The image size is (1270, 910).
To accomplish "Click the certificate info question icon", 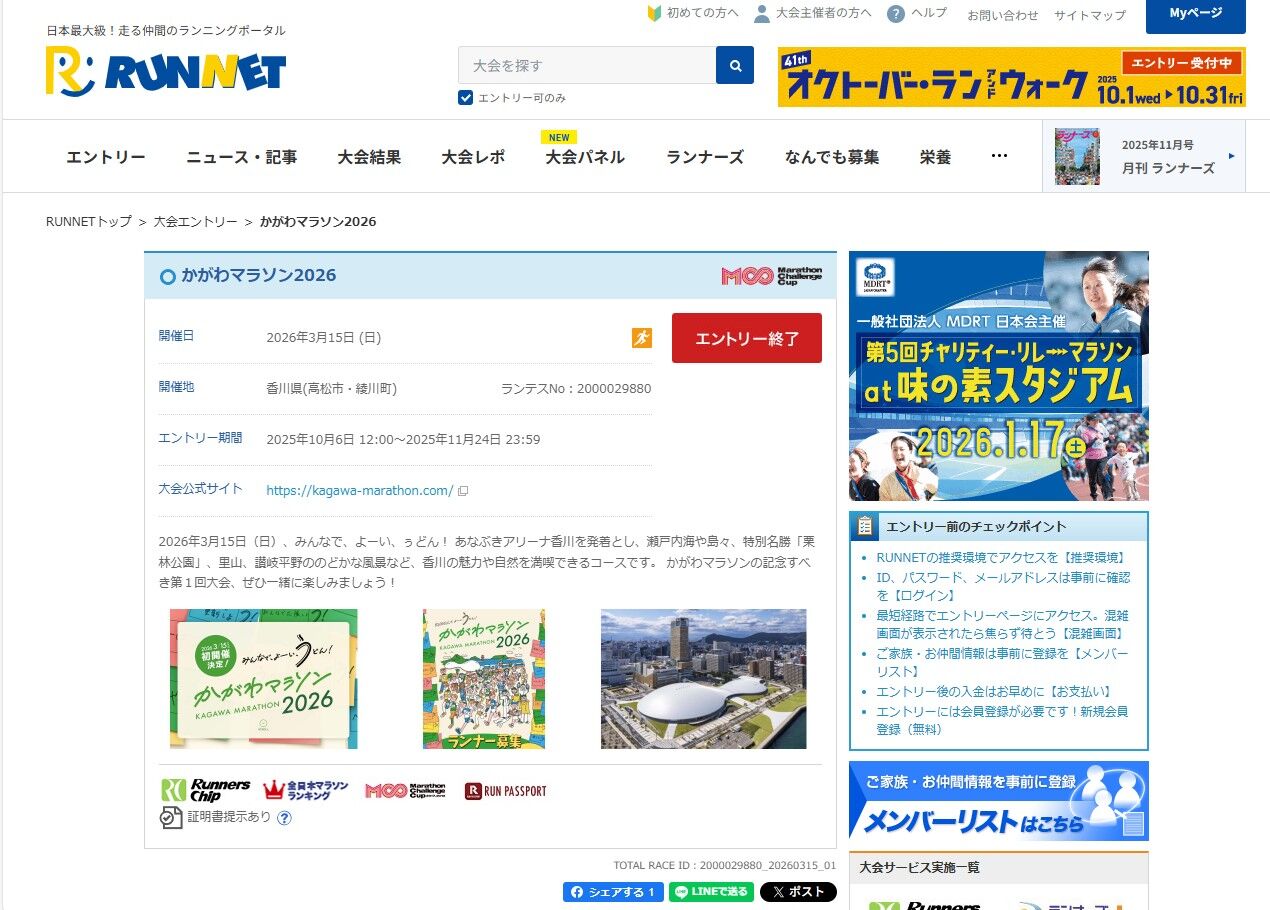I will (284, 817).
